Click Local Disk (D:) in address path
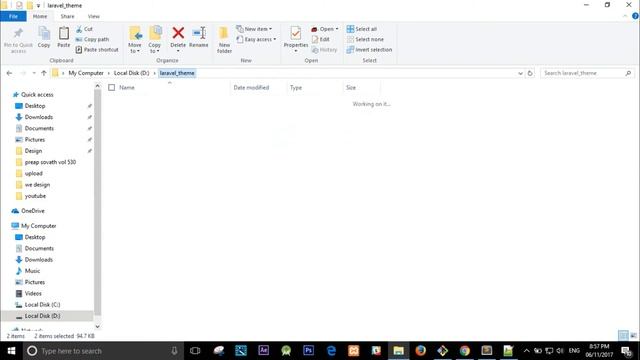The image size is (640, 360). coord(131,73)
